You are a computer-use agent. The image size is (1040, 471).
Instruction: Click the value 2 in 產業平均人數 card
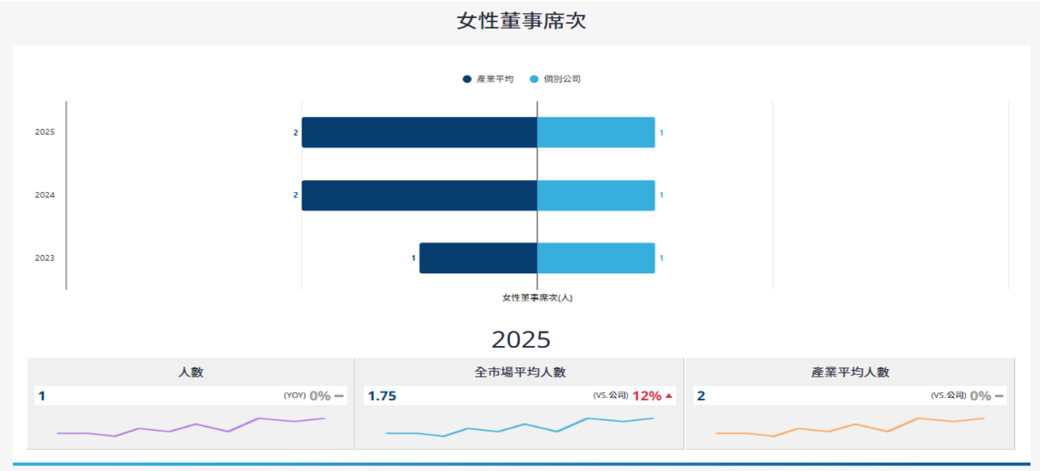[701, 396]
